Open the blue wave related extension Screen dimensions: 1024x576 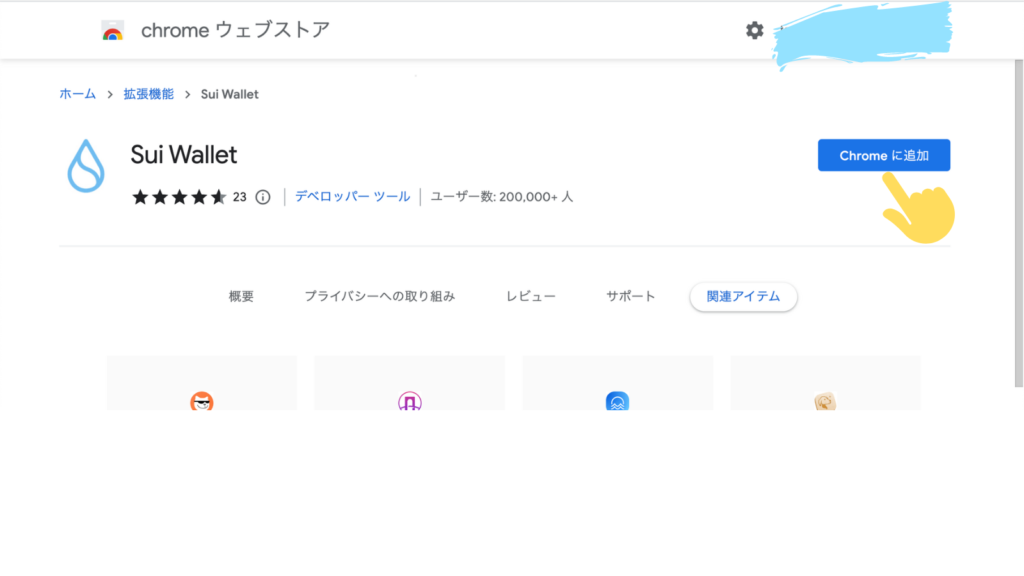coord(617,401)
